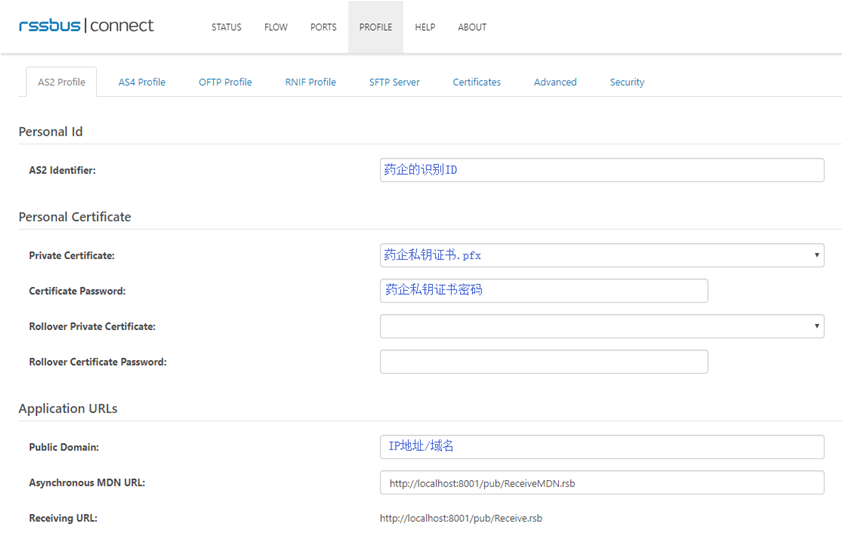Switch to the Advanced tab
The height and width of the screenshot is (540, 843).
(555, 82)
